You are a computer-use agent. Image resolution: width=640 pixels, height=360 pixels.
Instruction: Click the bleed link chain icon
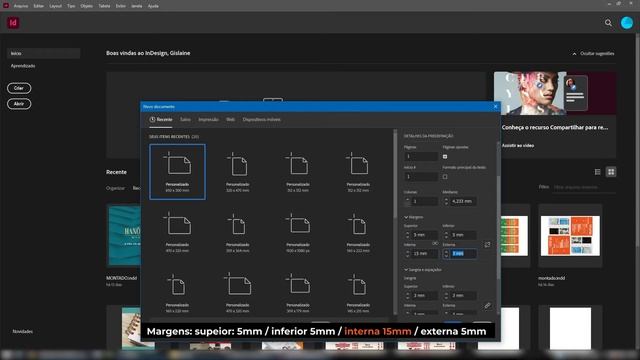(487, 305)
